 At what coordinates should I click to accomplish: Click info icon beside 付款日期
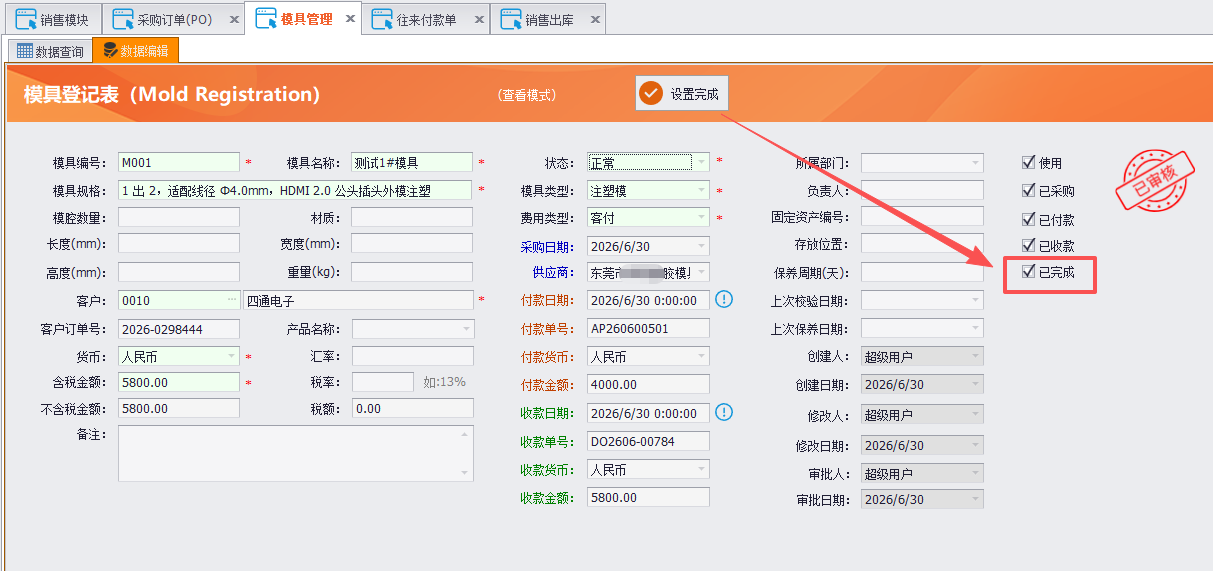pos(724,299)
